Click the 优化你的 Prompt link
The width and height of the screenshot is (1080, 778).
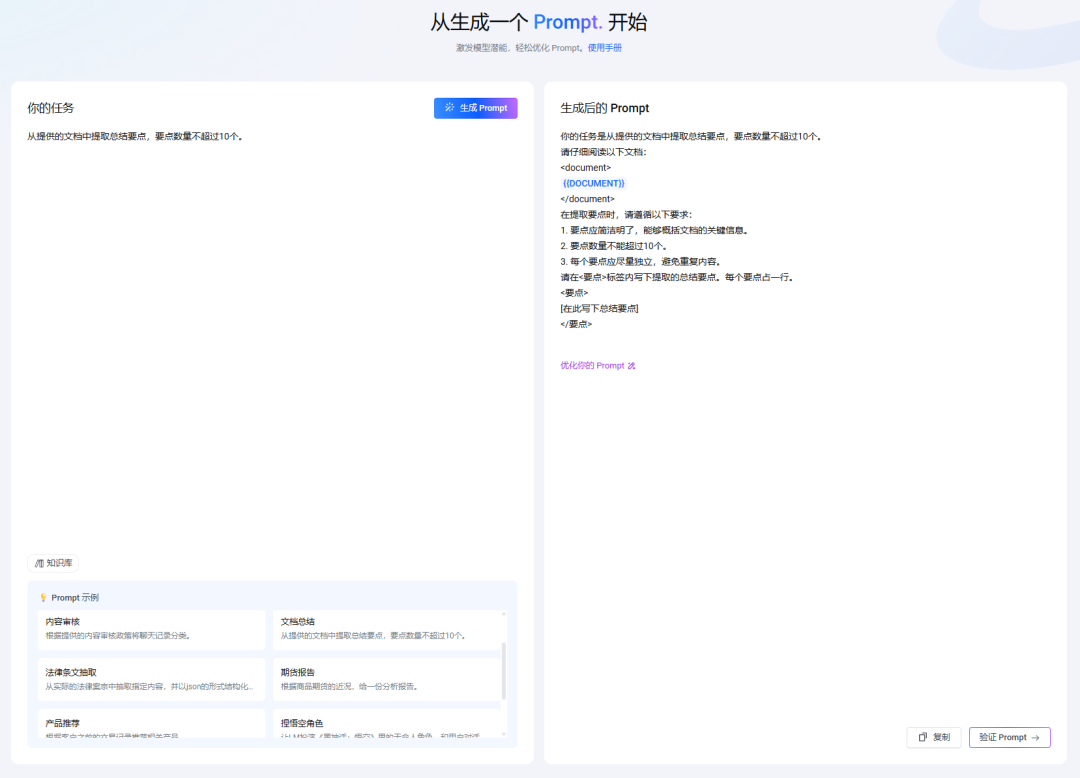[x=592, y=366]
